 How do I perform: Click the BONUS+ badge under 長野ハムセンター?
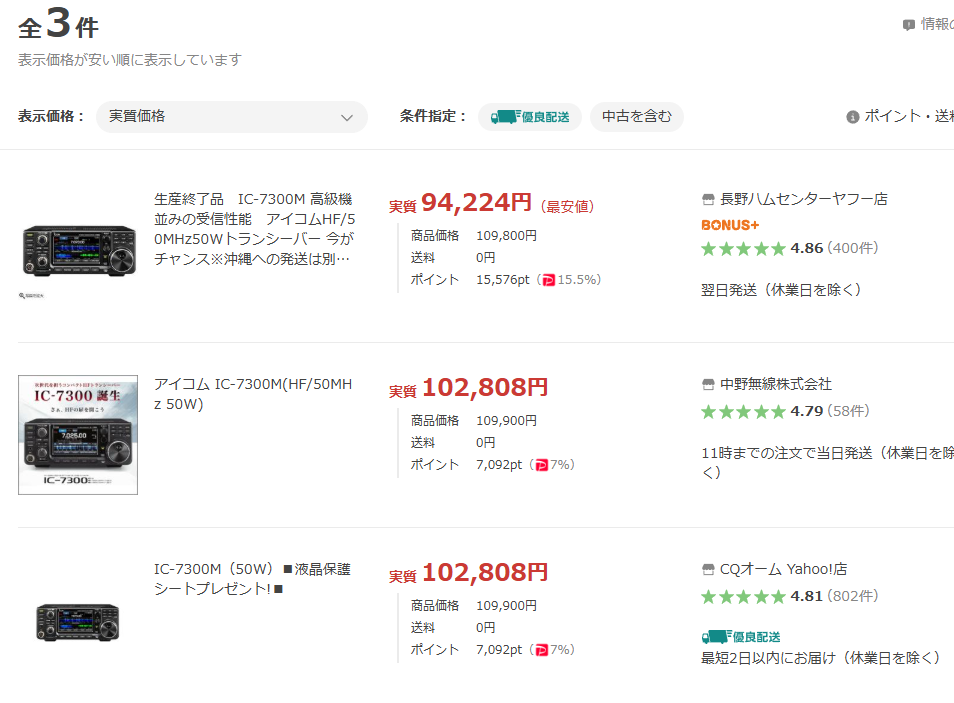(730, 225)
